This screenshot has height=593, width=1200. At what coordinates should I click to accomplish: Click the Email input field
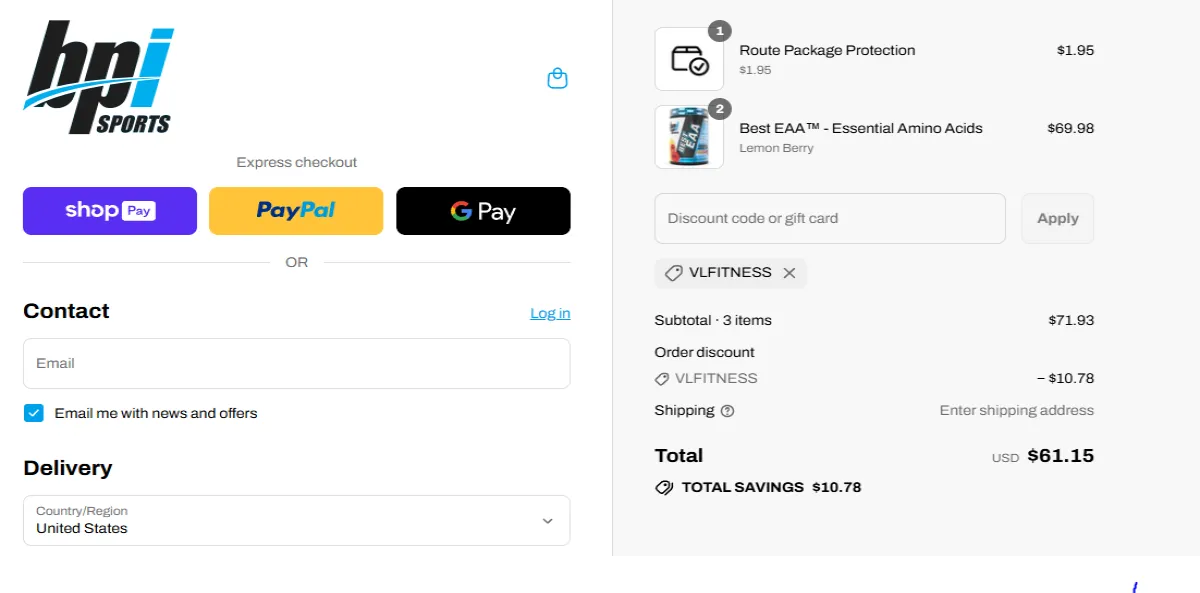pos(296,363)
